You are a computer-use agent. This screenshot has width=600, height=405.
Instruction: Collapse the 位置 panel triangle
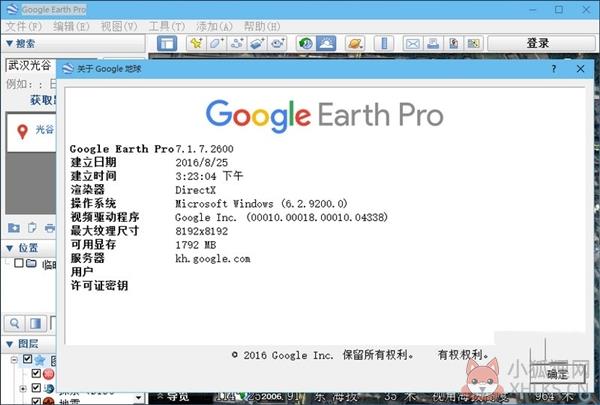pyautogui.click(x=10, y=248)
